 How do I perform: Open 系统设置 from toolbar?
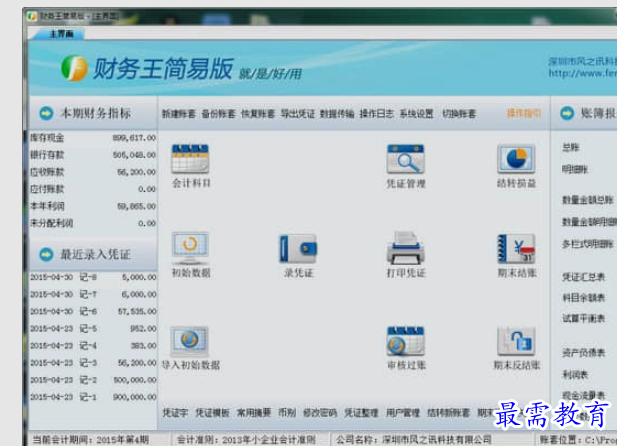coord(416,114)
